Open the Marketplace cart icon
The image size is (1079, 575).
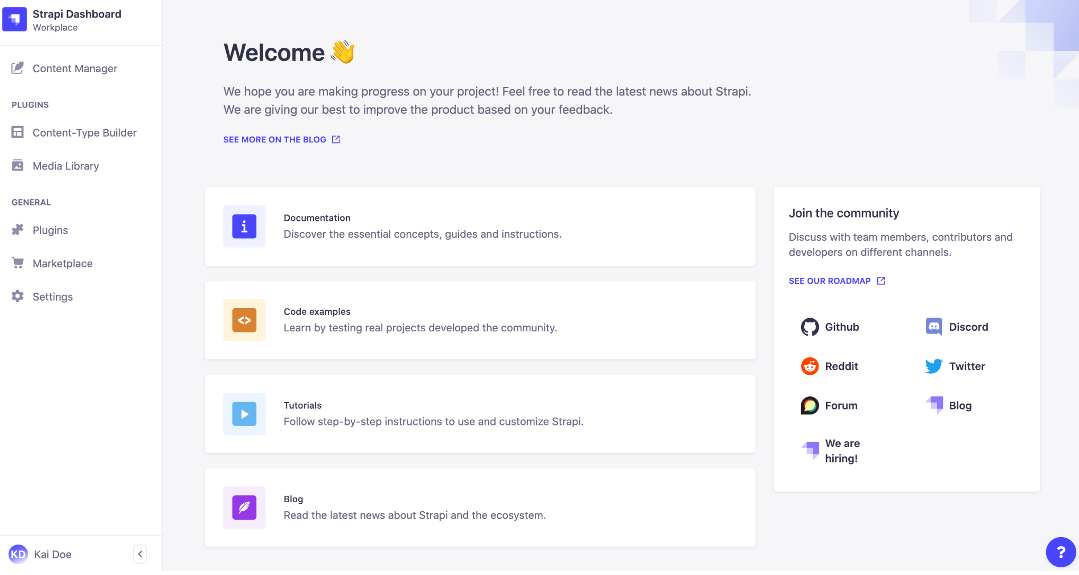point(17,263)
